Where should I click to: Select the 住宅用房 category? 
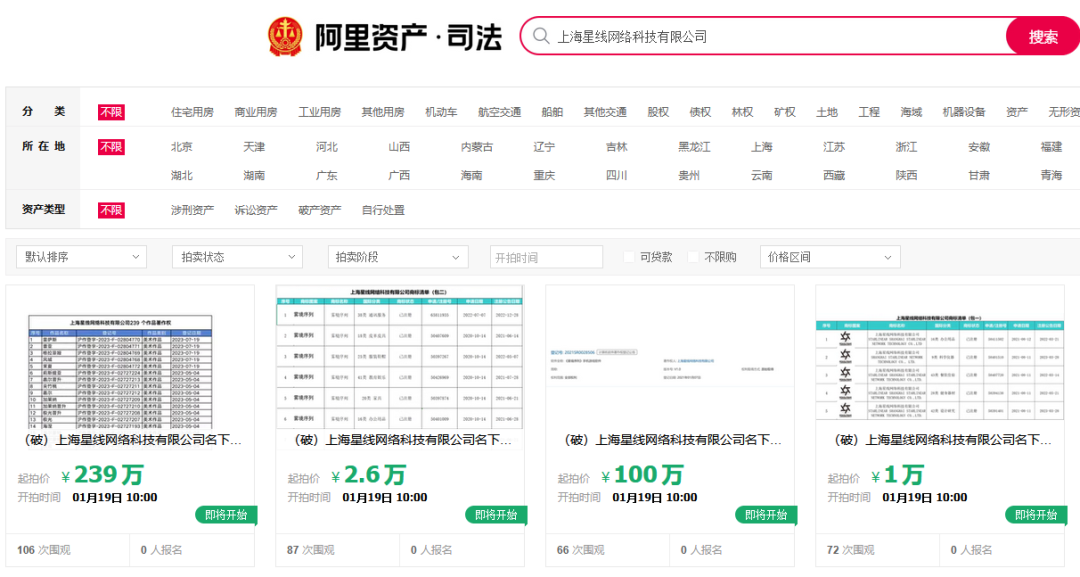192,112
